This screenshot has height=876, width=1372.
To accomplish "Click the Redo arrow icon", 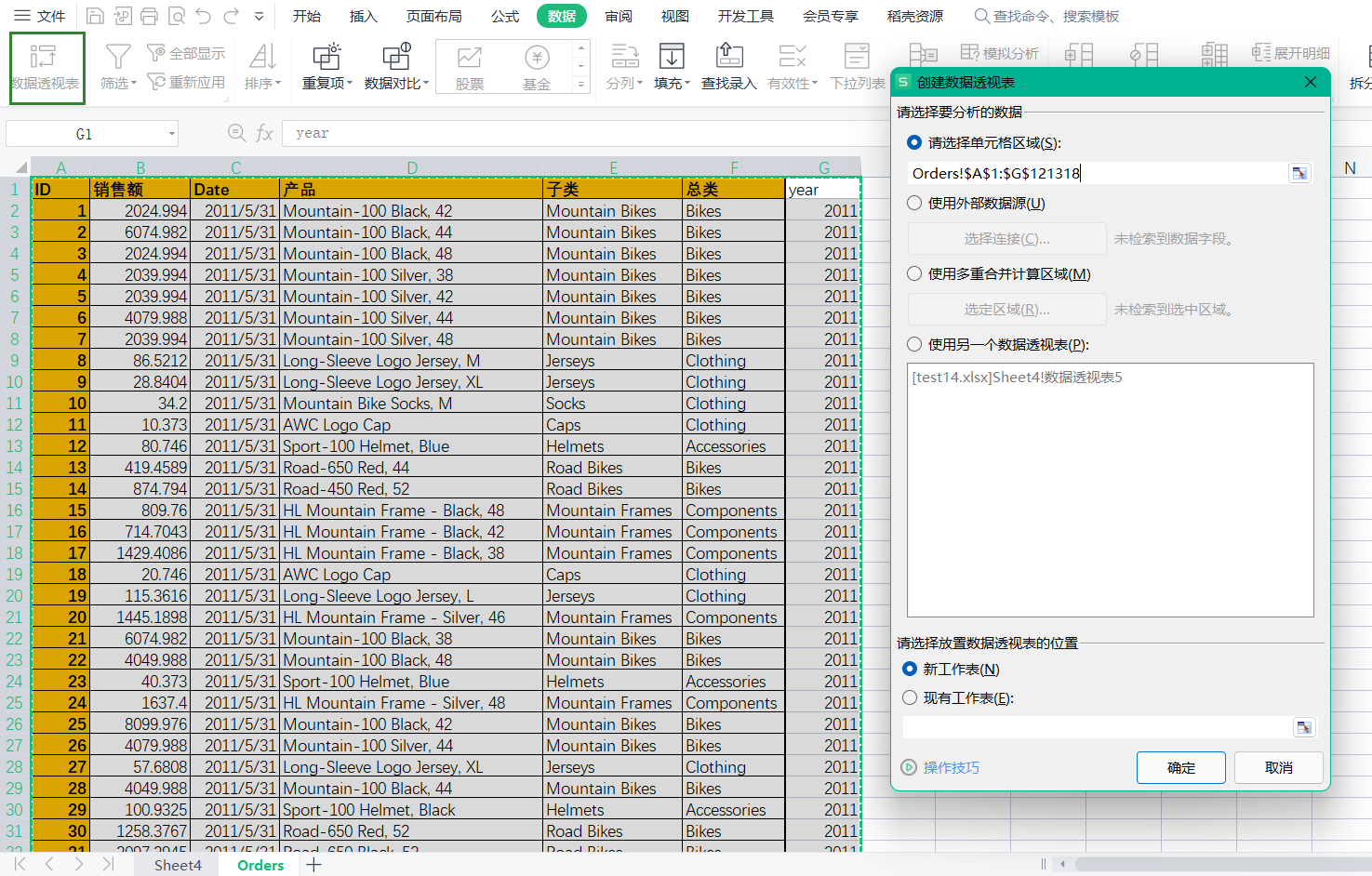I will click(x=232, y=16).
